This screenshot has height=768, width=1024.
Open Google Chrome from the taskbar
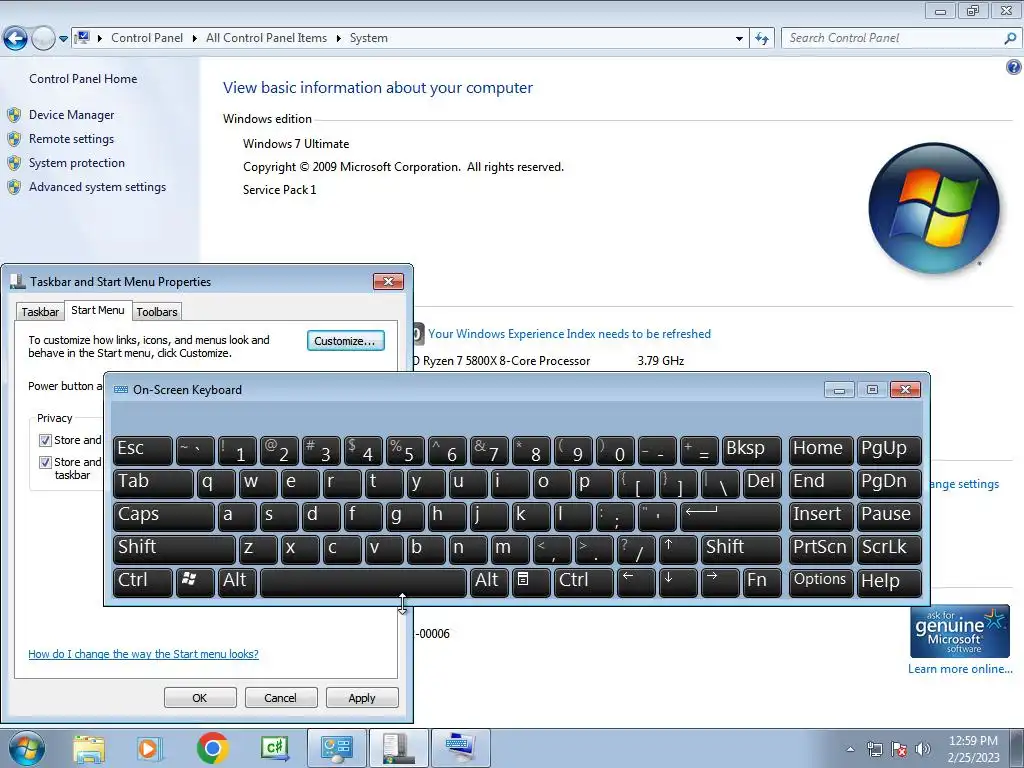point(212,748)
